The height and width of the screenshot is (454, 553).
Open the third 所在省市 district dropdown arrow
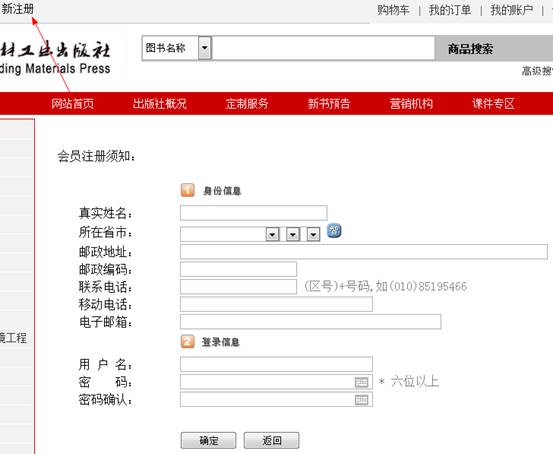coord(313,234)
